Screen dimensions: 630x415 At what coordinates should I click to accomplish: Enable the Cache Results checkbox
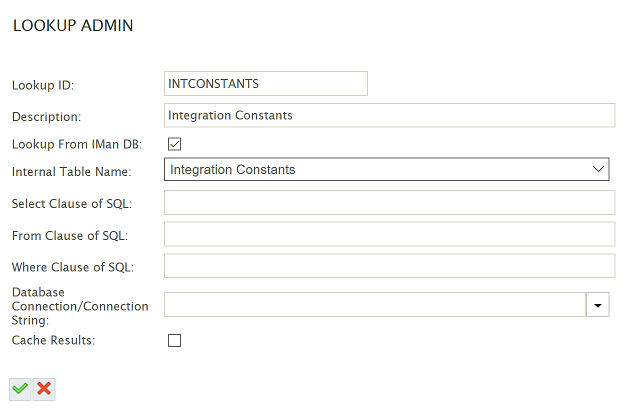(x=174, y=340)
